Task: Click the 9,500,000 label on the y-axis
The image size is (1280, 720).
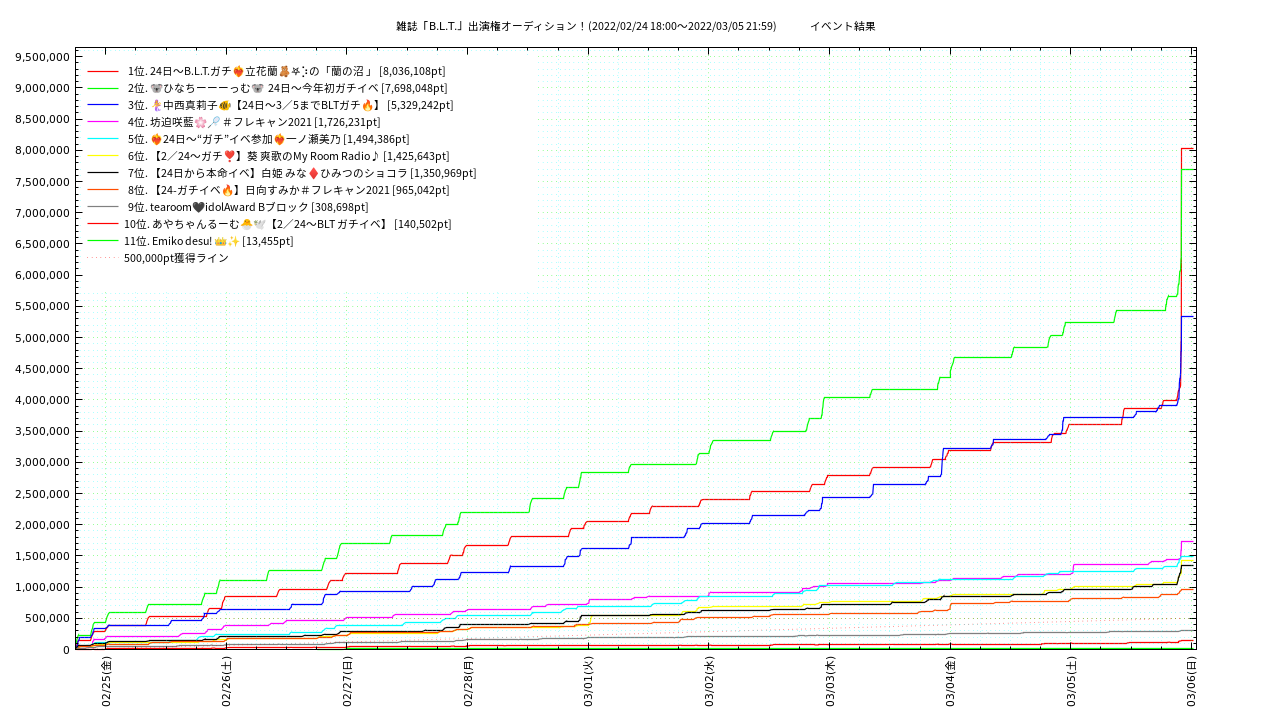Action: [x=41, y=57]
